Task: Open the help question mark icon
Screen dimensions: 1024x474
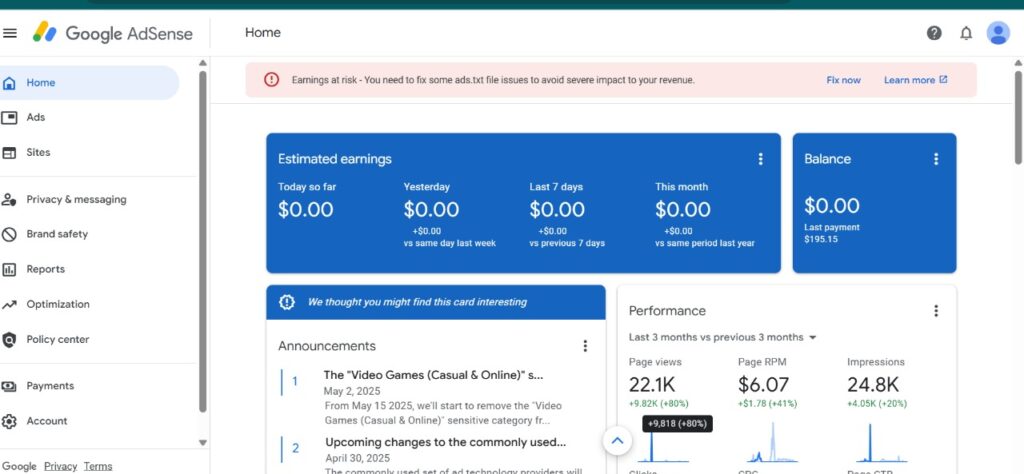Action: coord(935,33)
